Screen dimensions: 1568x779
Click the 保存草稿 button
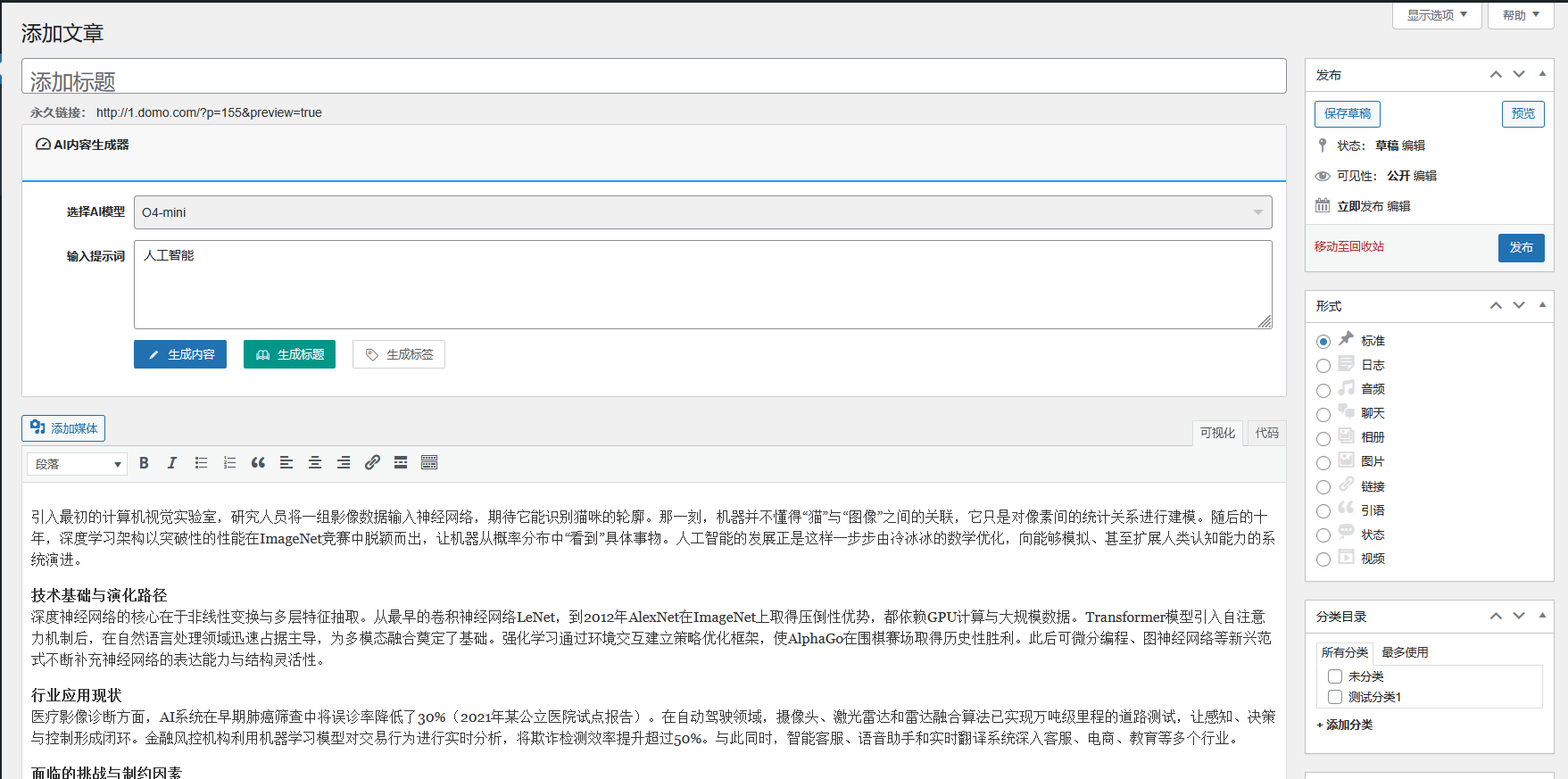tap(1348, 113)
